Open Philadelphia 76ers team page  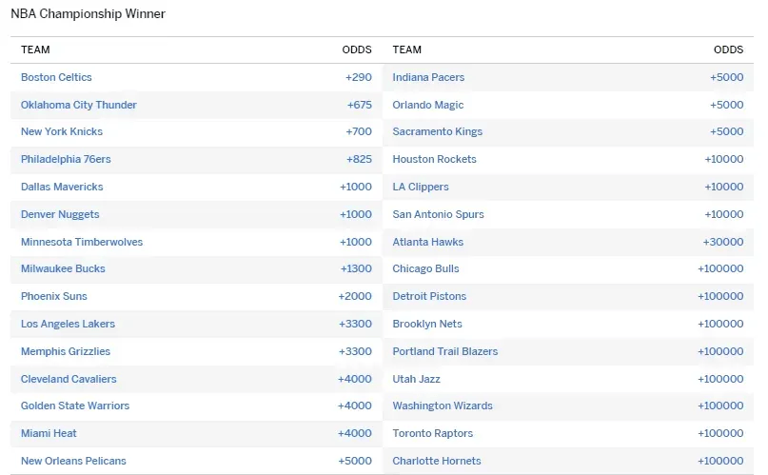pyautogui.click(x=66, y=159)
